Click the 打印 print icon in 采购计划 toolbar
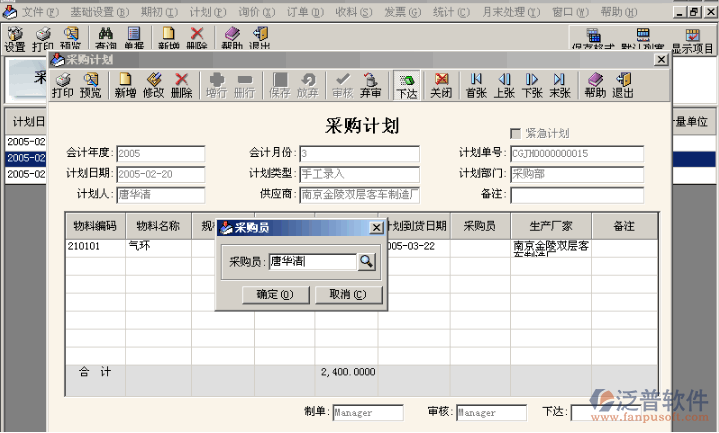This screenshot has height=433, width=719. pyautogui.click(x=62, y=85)
